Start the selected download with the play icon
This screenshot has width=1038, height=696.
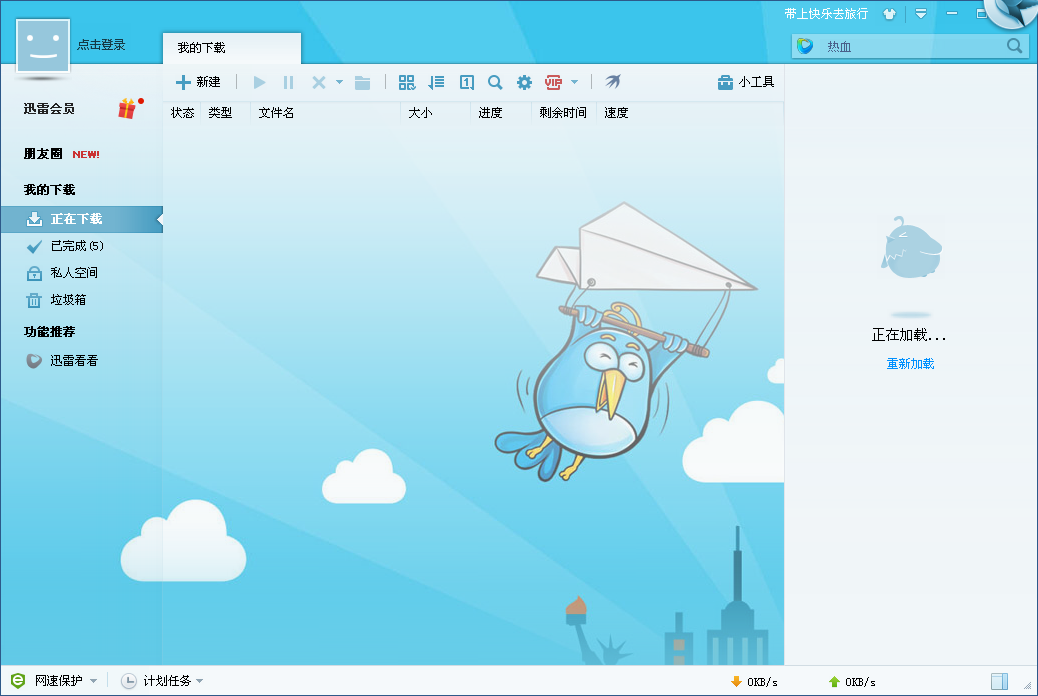(x=260, y=82)
